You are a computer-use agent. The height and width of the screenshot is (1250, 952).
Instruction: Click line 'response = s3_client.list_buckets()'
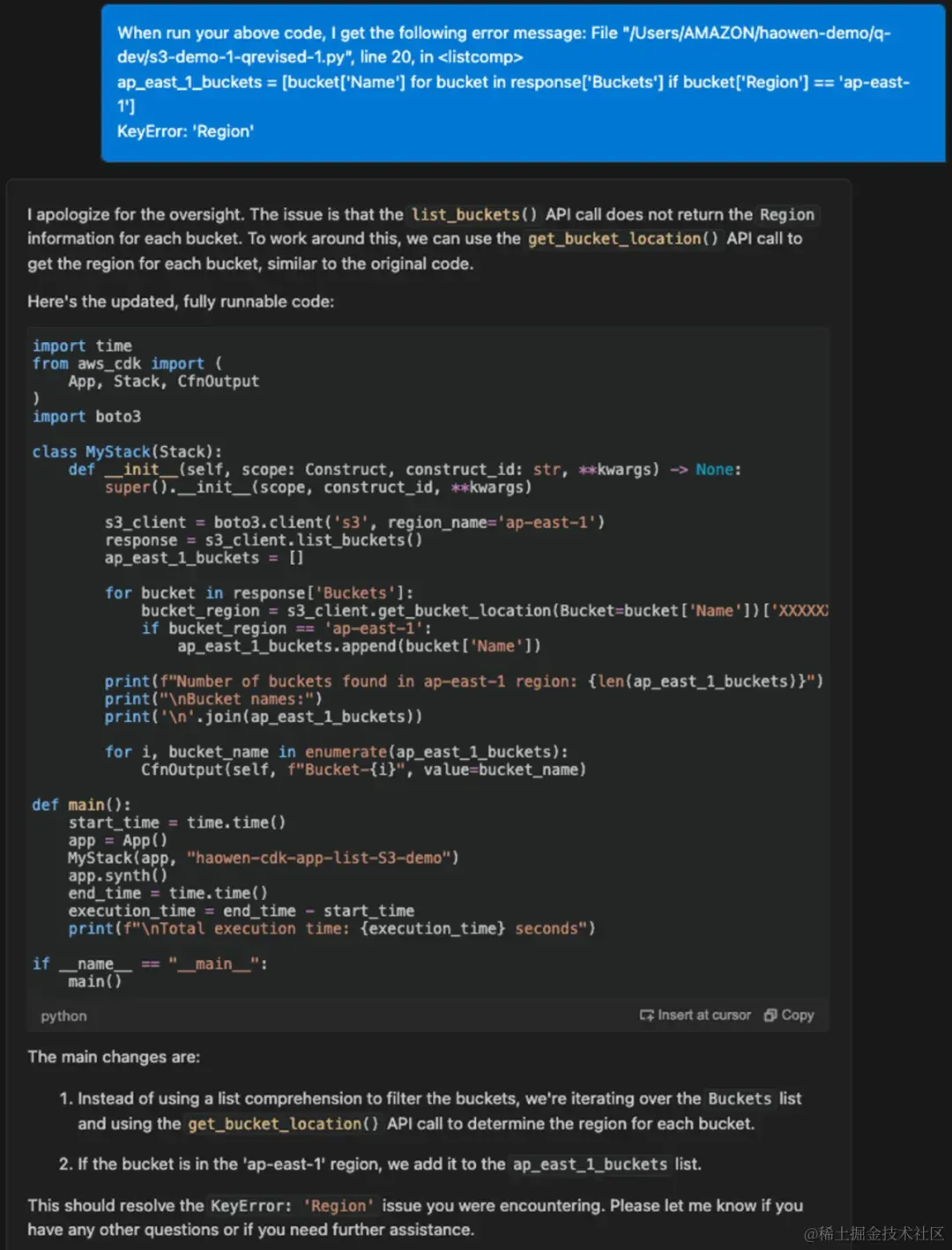264,539
